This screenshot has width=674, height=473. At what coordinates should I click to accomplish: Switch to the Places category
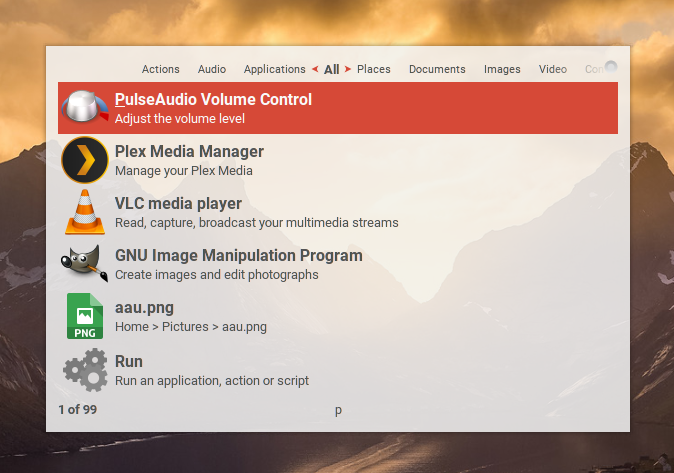tap(374, 69)
